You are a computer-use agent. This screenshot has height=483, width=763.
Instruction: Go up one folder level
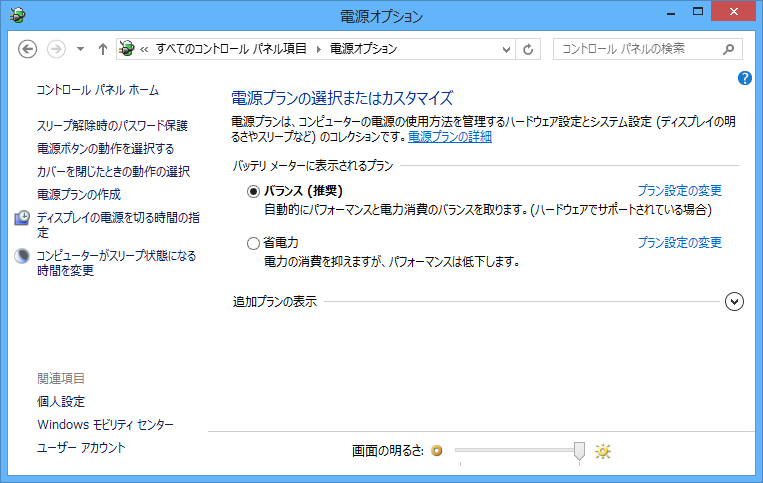click(103, 49)
